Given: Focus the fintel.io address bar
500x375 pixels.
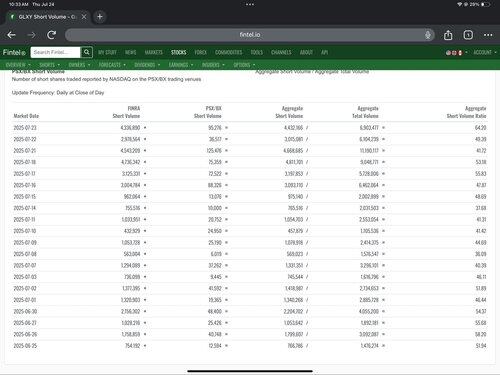Looking at the screenshot, I should [x=250, y=35].
